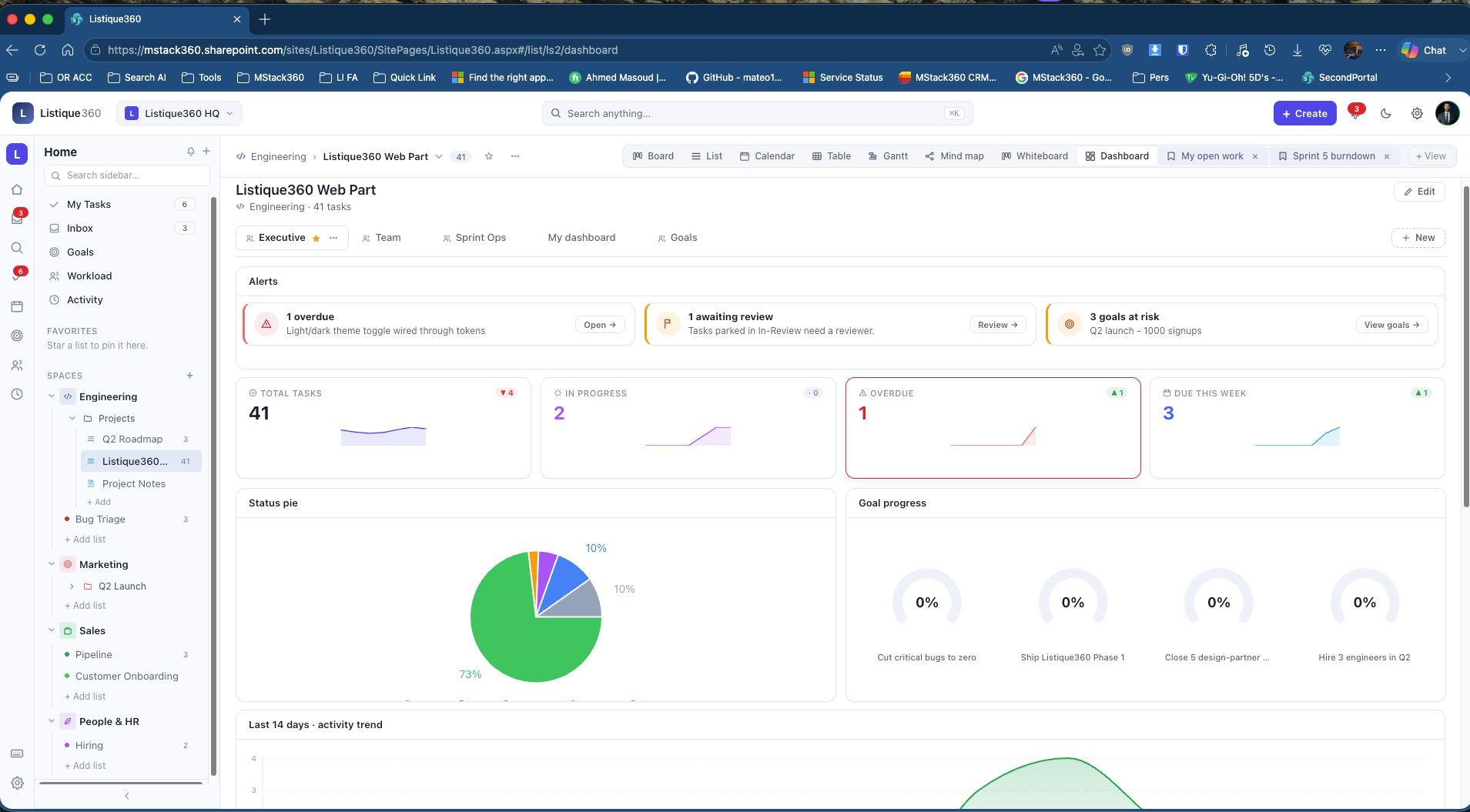Click the star on the Executive tab
The image size is (1470, 812).
coord(316,238)
